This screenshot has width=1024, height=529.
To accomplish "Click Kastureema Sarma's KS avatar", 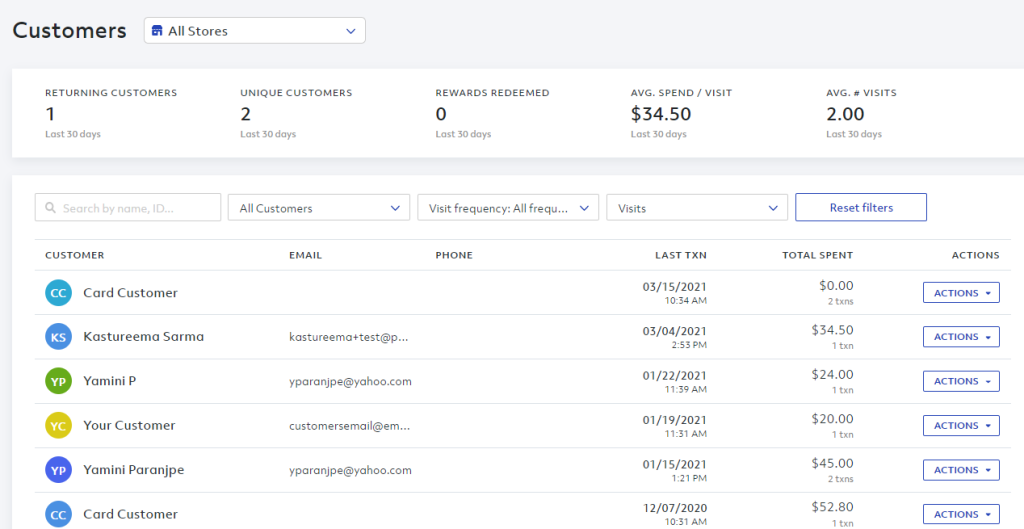I will pyautogui.click(x=58, y=337).
